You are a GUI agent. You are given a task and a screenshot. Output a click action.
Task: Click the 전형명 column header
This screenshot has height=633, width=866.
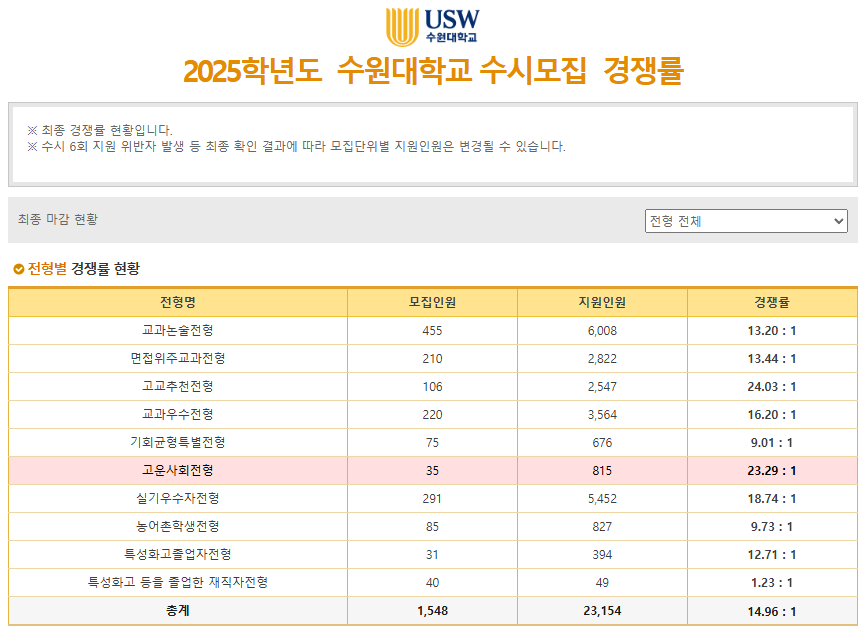[x=178, y=302]
